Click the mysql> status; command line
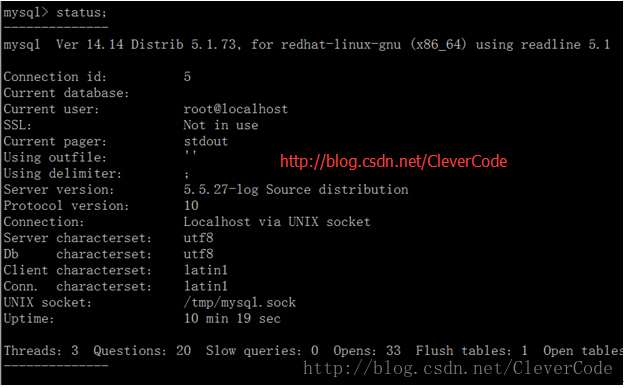The height and width of the screenshot is (388, 624). [x=55, y=13]
